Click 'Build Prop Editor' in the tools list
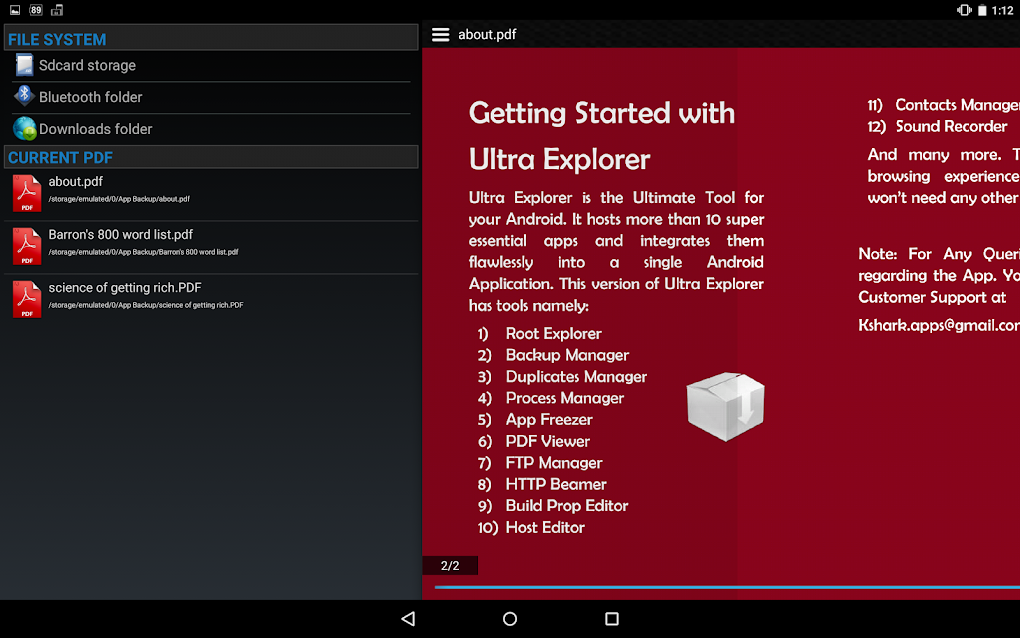The width and height of the screenshot is (1020, 638). point(567,505)
